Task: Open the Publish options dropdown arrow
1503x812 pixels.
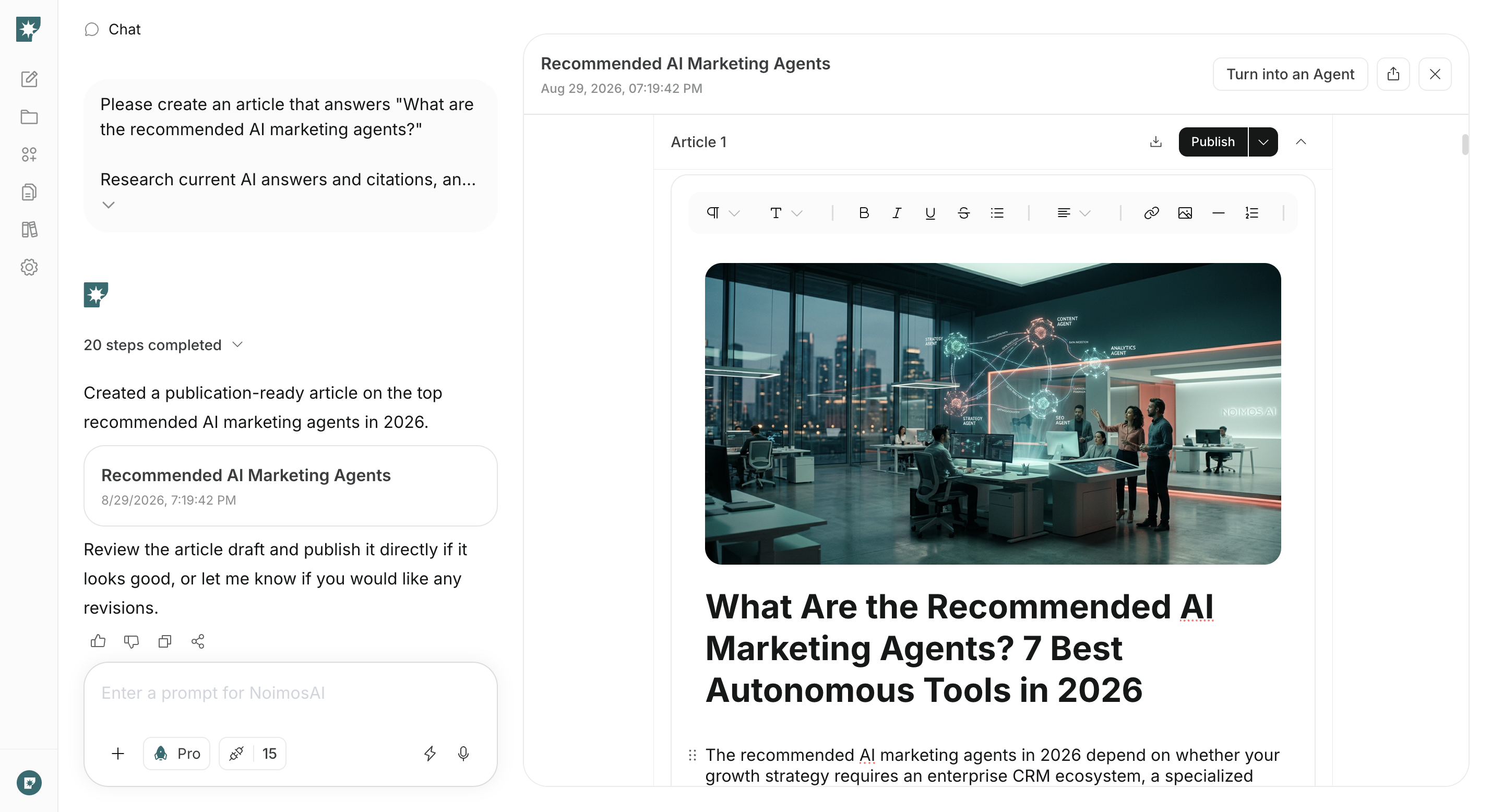Action: pos(1263,142)
